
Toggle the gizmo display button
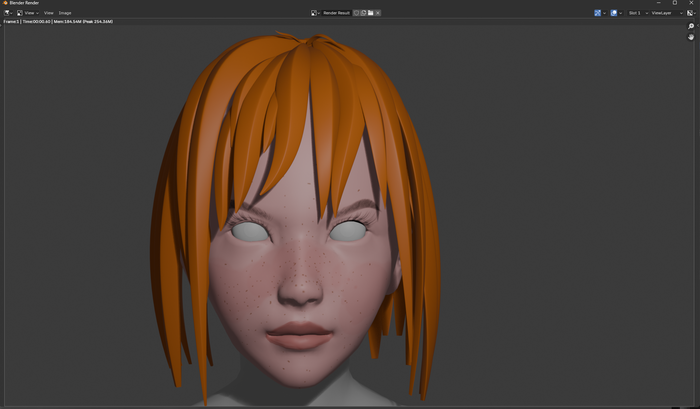click(x=598, y=13)
